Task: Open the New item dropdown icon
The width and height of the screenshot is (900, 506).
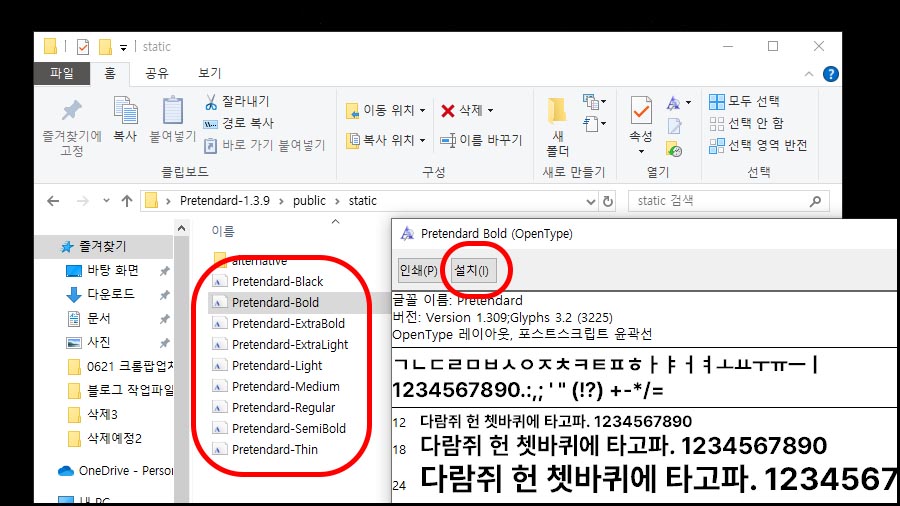Action: (x=594, y=102)
